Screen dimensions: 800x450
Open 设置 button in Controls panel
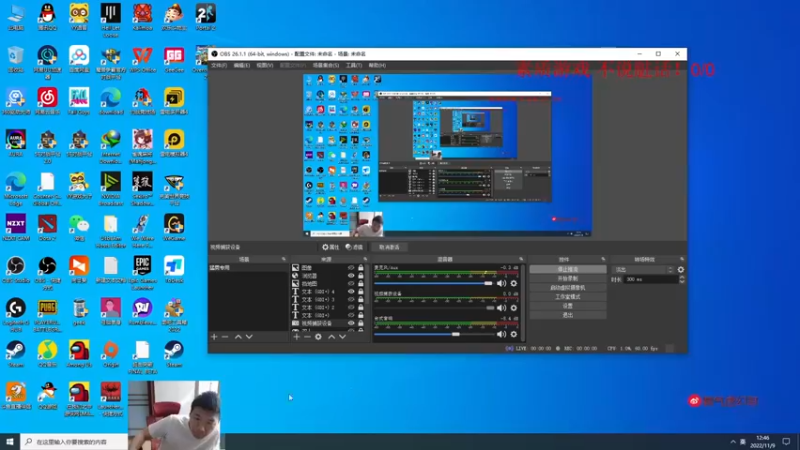click(568, 306)
